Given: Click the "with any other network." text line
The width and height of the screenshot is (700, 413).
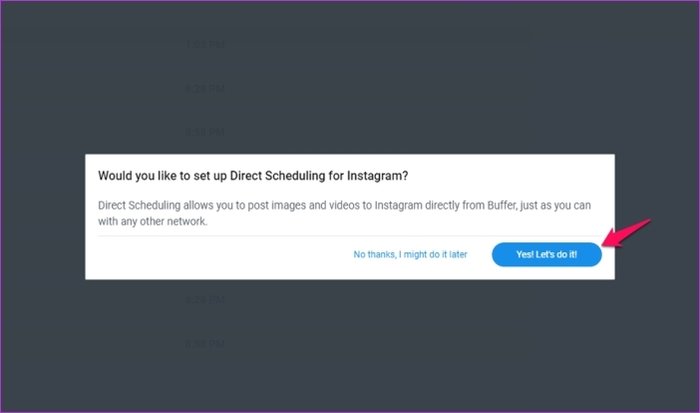Looking at the screenshot, I should click(156, 220).
